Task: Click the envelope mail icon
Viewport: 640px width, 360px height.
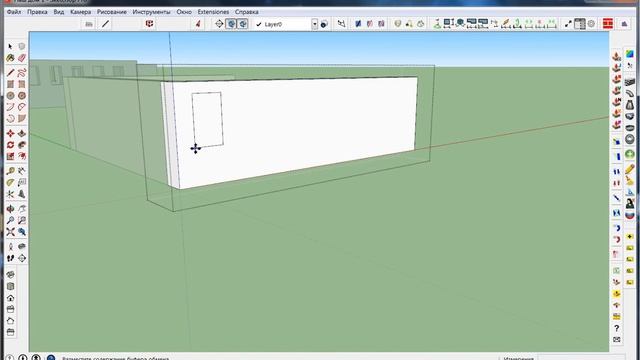Action: coord(616,339)
